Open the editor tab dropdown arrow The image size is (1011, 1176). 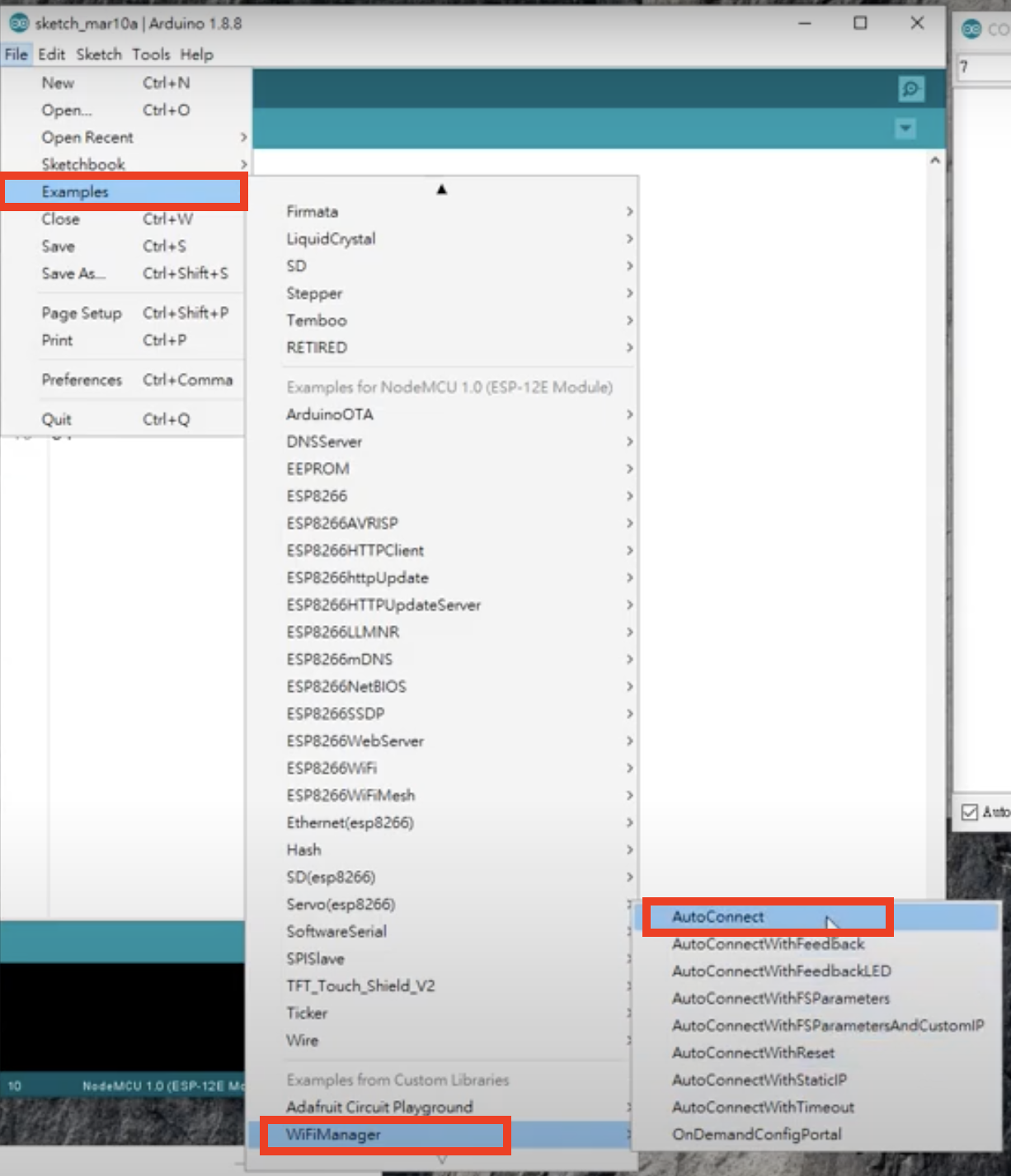coord(905,129)
